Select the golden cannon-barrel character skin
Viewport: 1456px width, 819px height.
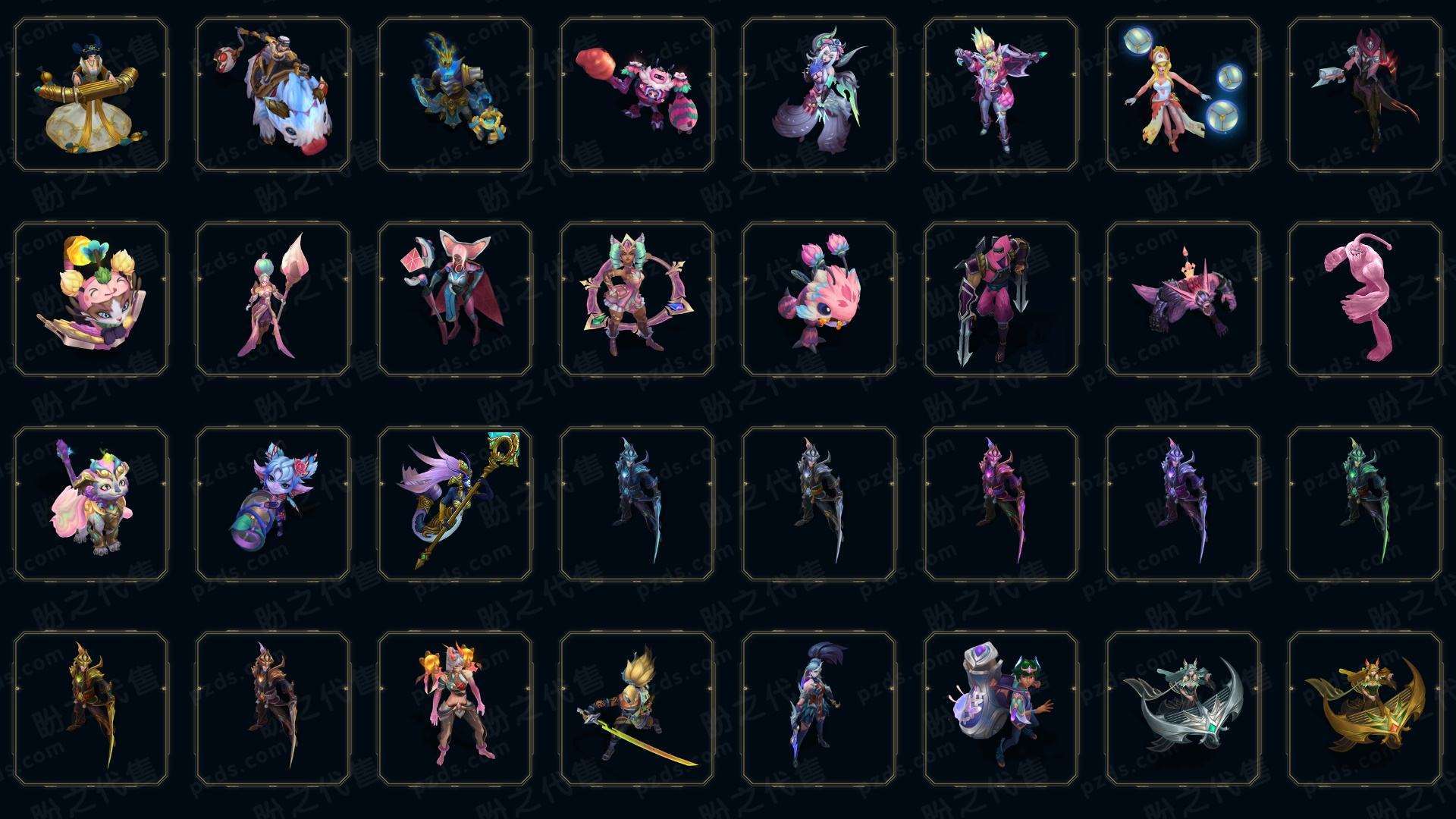pos(91,94)
